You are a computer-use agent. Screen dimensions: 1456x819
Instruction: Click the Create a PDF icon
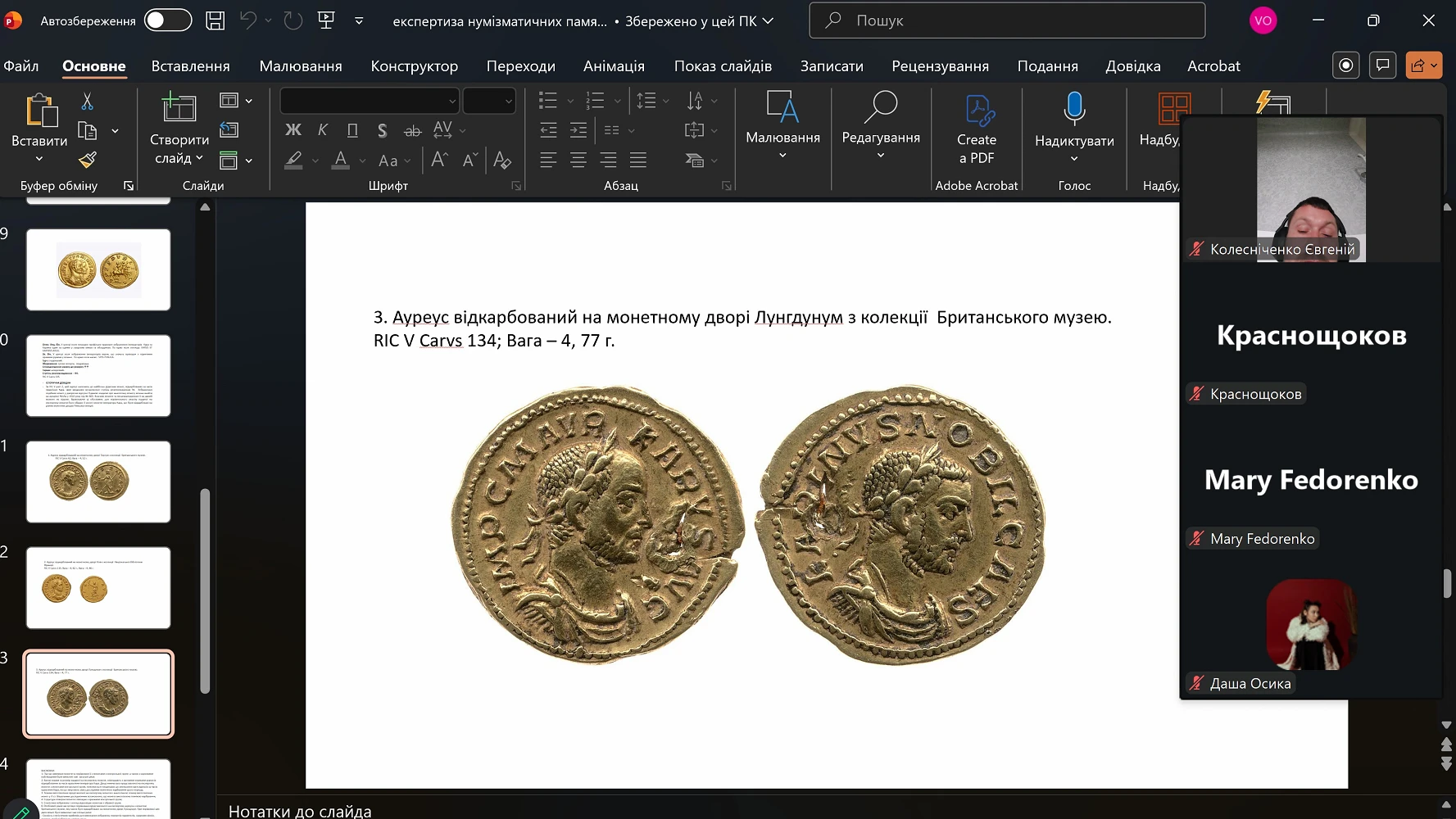point(977,111)
